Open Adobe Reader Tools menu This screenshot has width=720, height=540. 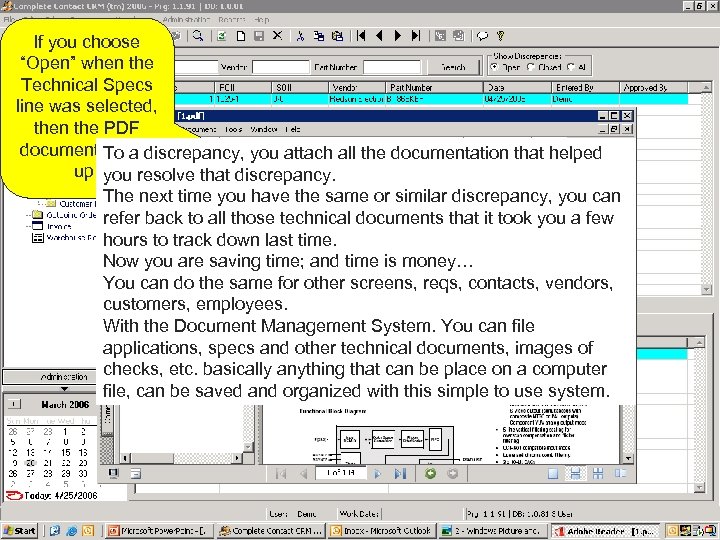point(233,129)
